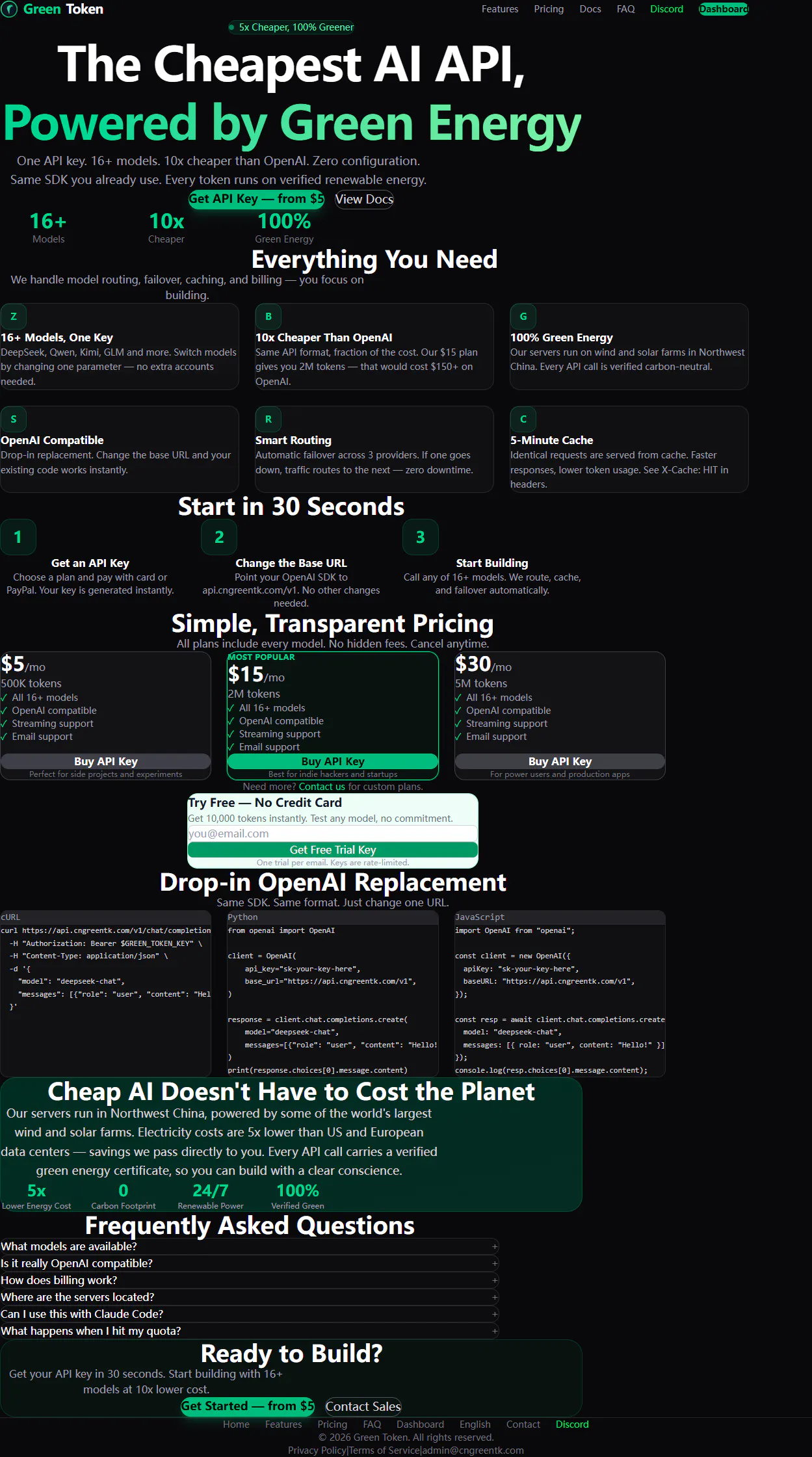Open Dashboard link in footer
Viewport: 812px width, 1457px height.
421,1424
